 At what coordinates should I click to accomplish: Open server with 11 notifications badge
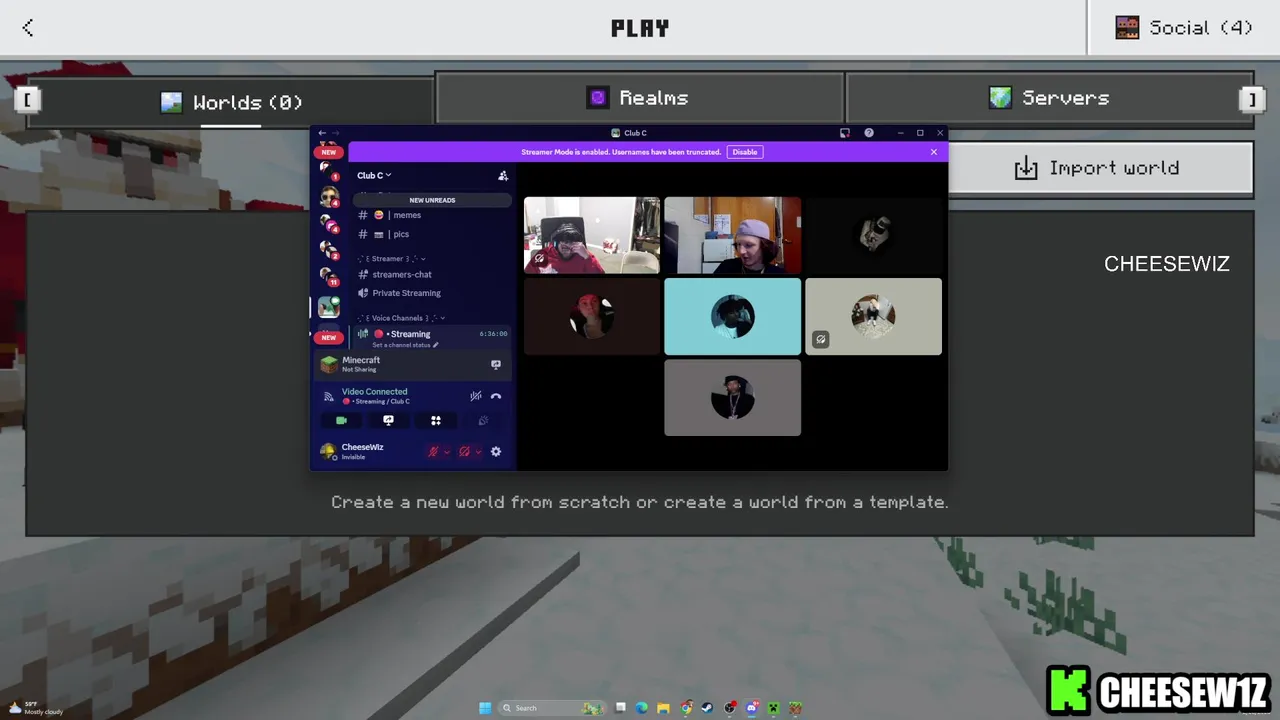(329, 276)
